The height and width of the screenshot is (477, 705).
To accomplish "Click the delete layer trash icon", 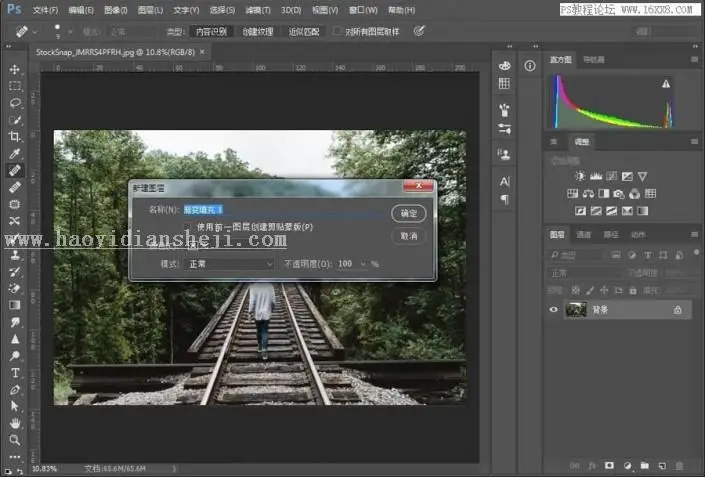I will point(679,466).
